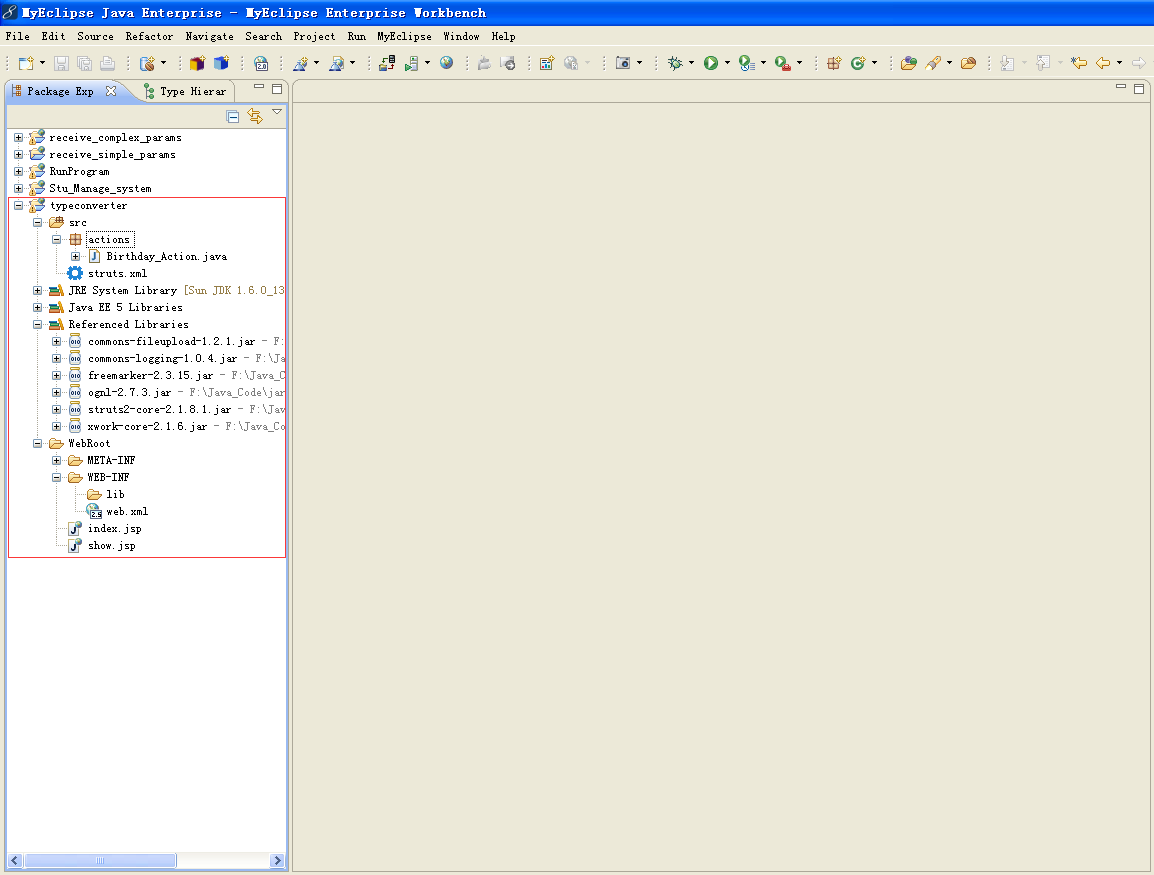Click the Back navigation yellow arrow
Image resolution: width=1154 pixels, height=875 pixels.
[x=1102, y=63]
